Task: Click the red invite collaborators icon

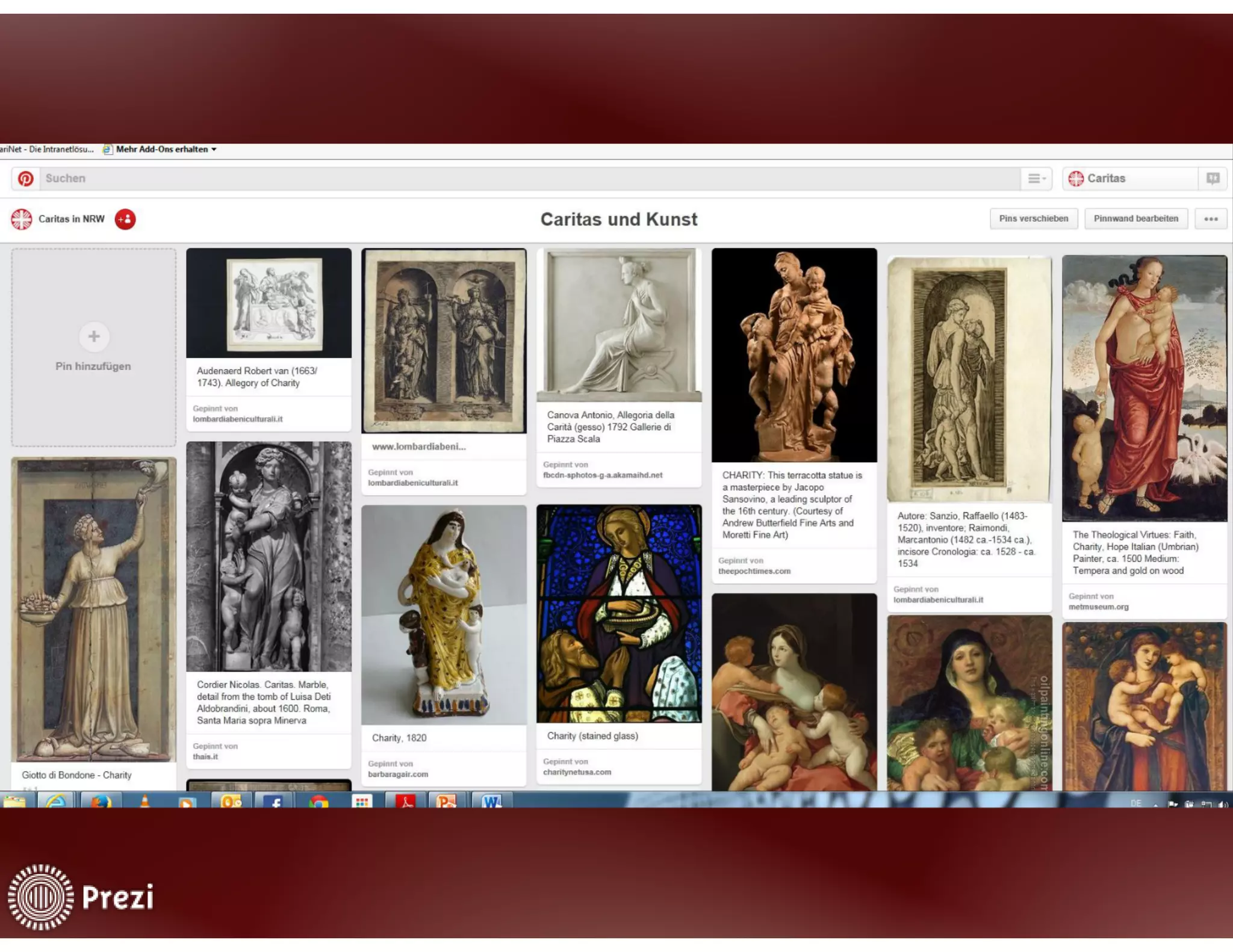Action: tap(125, 219)
